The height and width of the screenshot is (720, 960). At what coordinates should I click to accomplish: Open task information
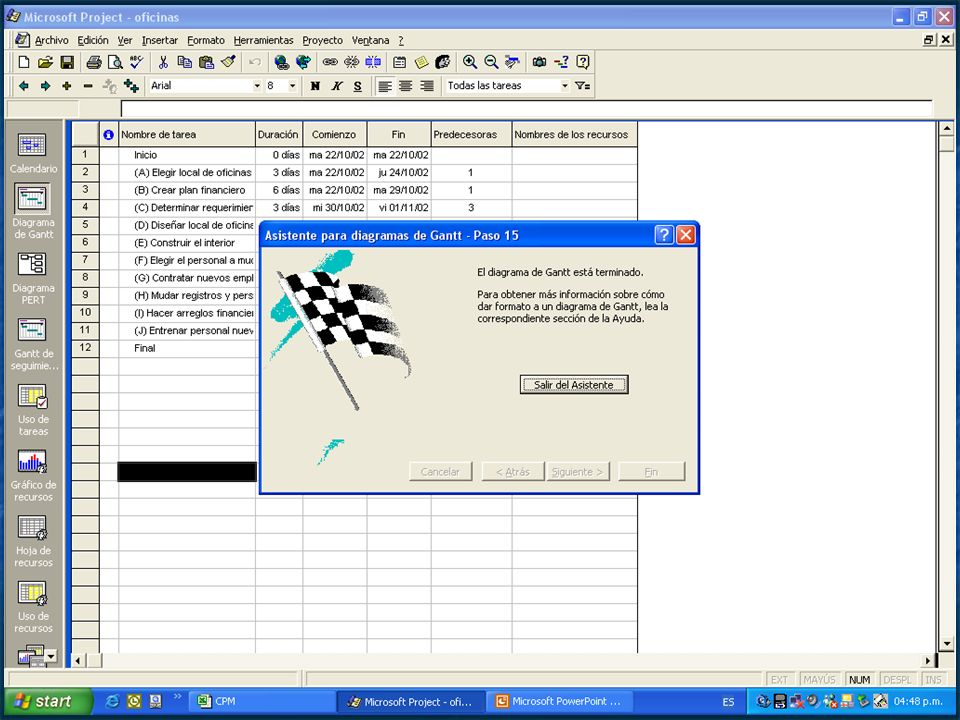pyautogui.click(x=399, y=62)
